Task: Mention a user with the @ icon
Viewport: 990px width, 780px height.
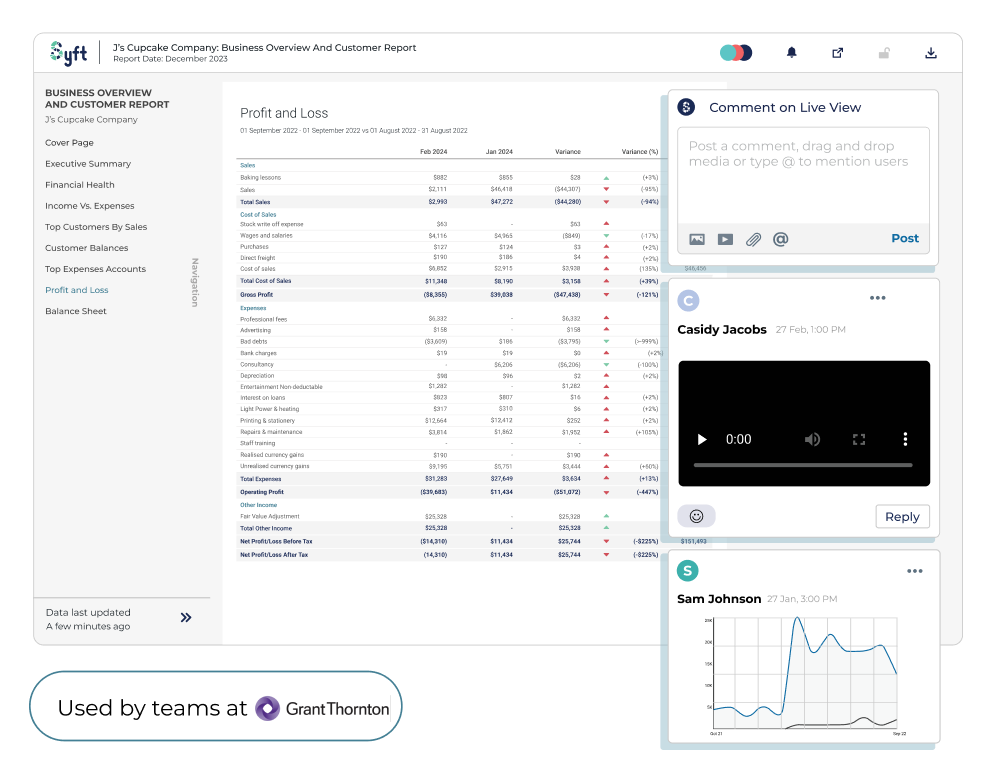Action: pos(781,240)
